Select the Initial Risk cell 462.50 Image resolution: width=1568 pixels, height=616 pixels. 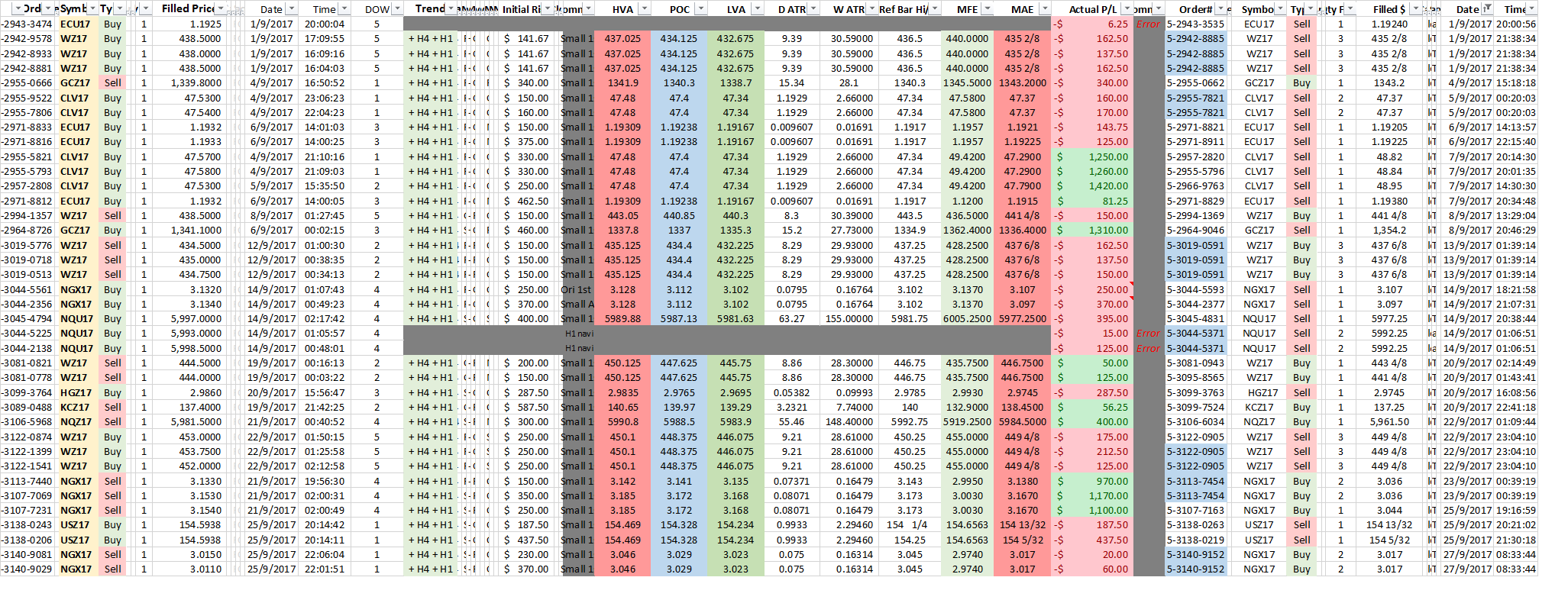[x=526, y=202]
